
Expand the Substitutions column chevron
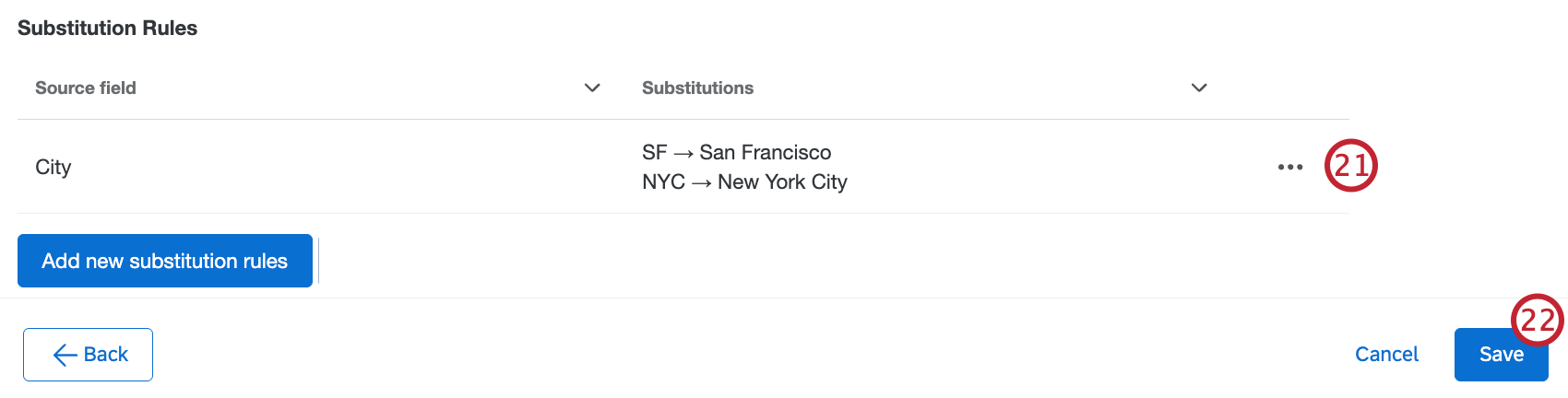[1199, 88]
